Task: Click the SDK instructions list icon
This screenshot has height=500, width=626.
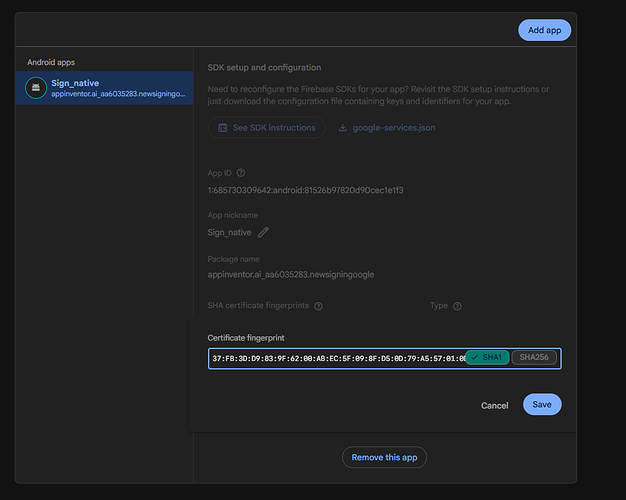Action: click(222, 128)
